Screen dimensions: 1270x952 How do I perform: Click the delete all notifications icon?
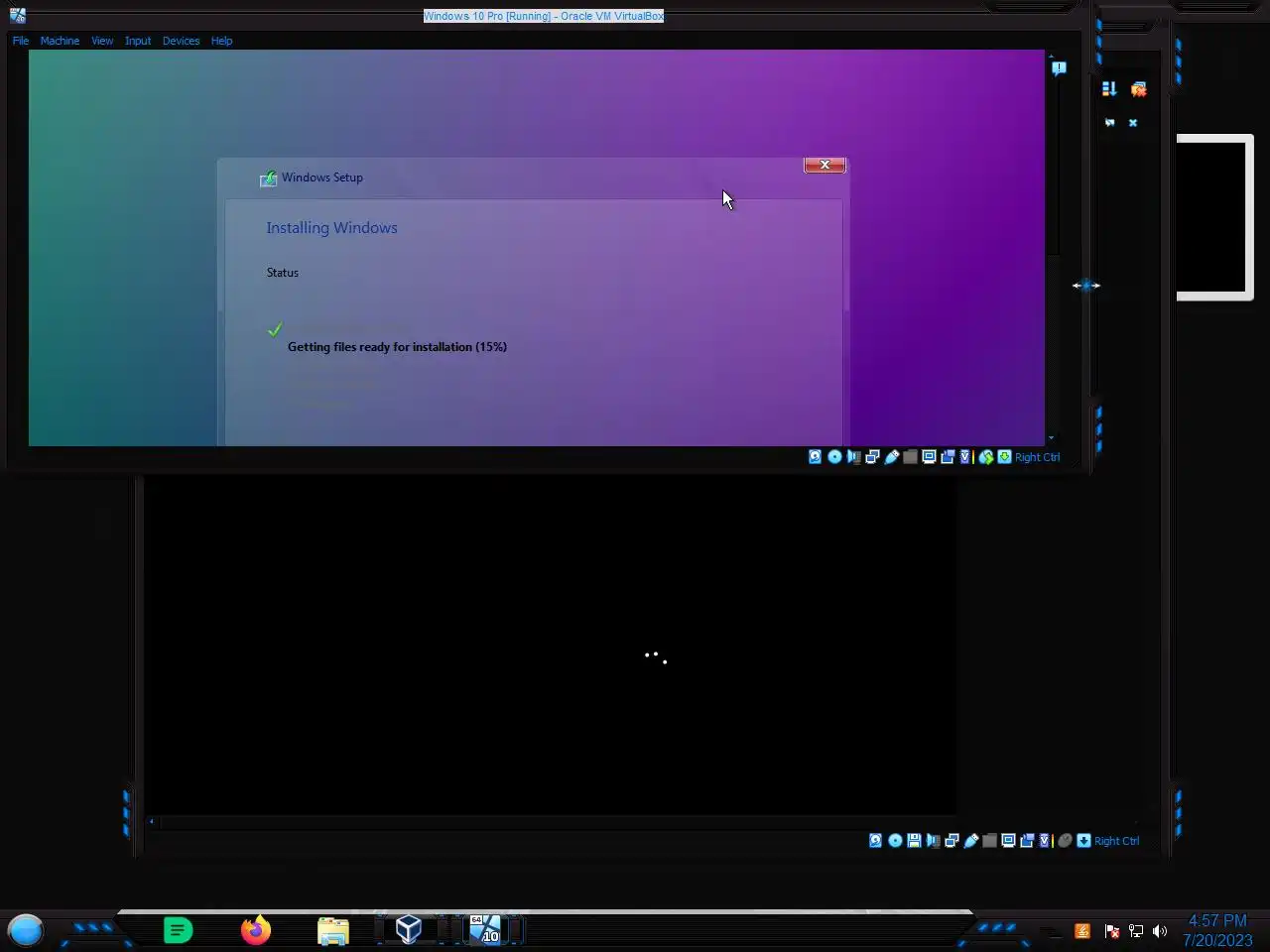(x=1138, y=89)
